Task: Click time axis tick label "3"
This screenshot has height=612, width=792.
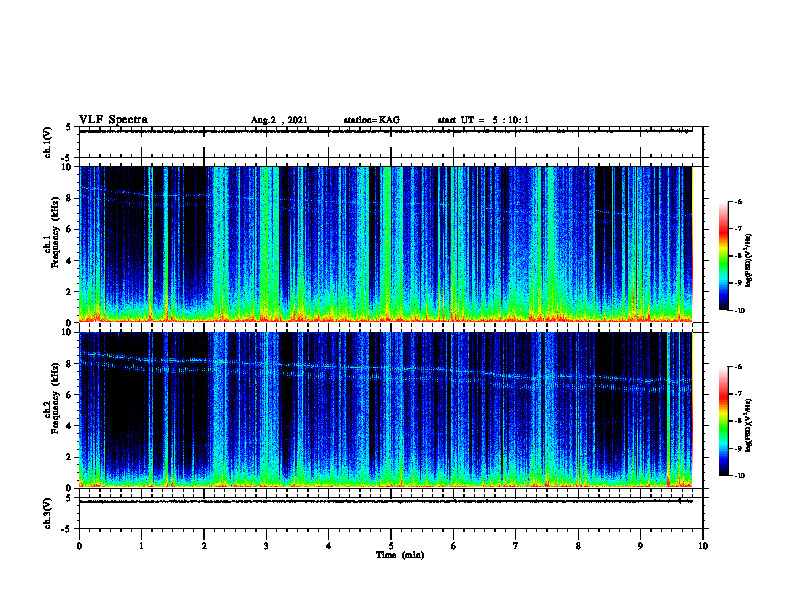Action: point(266,546)
